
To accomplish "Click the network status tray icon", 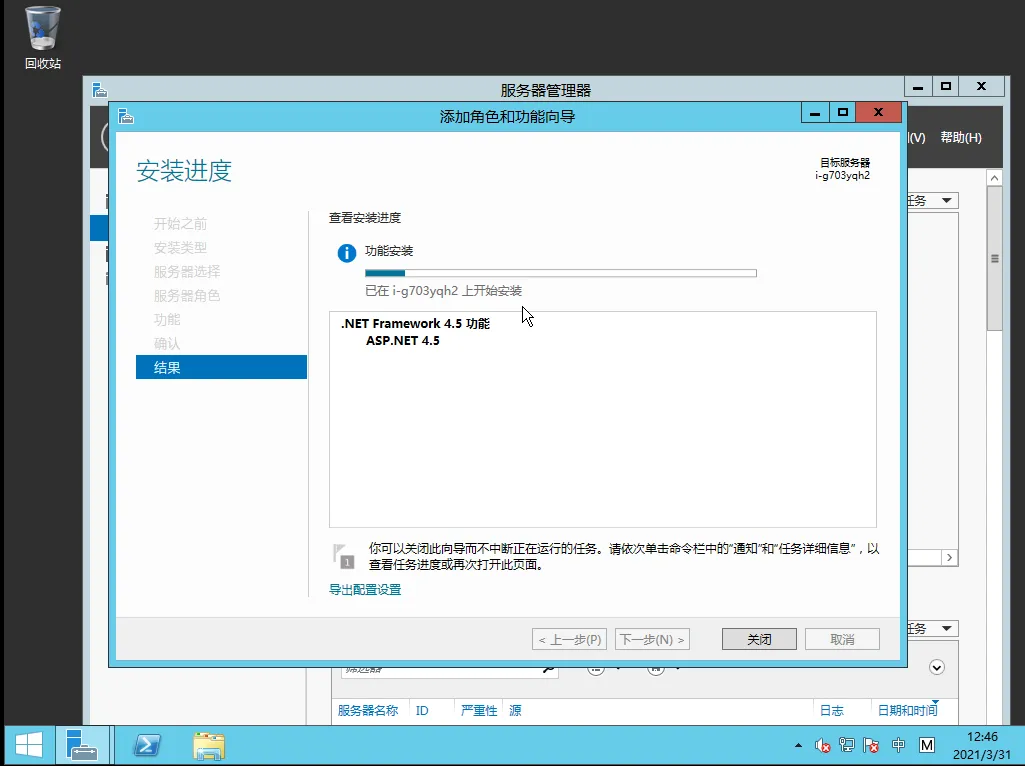I will (847, 745).
